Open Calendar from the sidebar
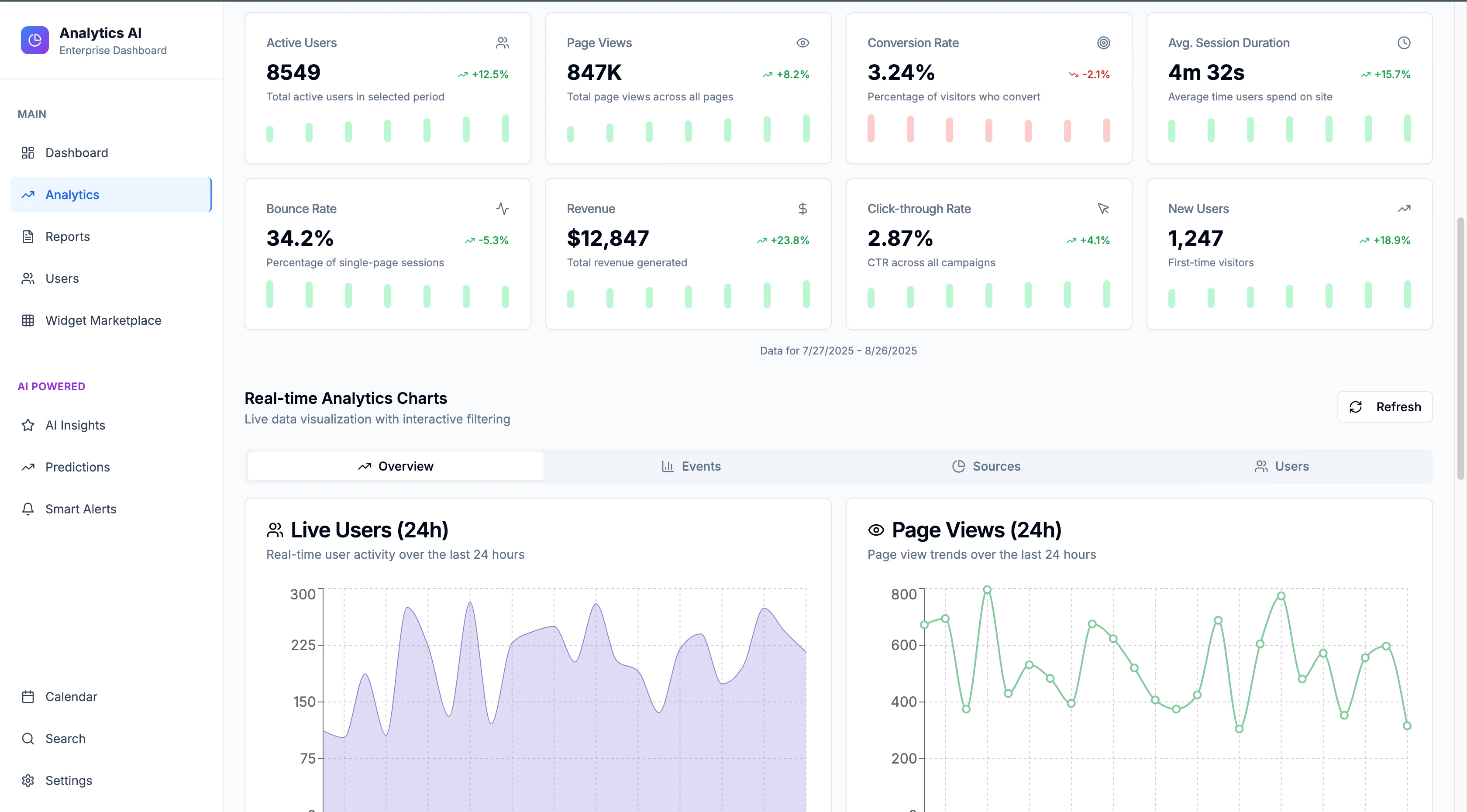Viewport: 1467px width, 812px height. pyautogui.click(x=111, y=696)
